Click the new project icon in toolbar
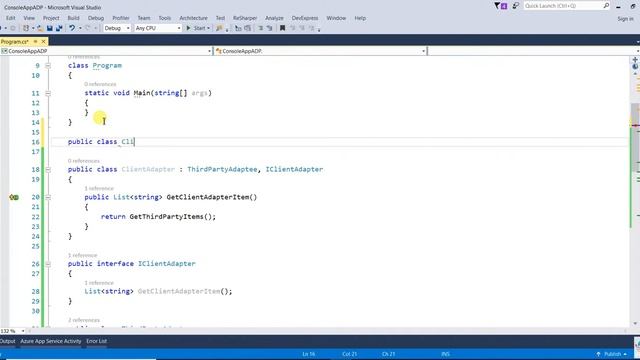 tap(26, 28)
